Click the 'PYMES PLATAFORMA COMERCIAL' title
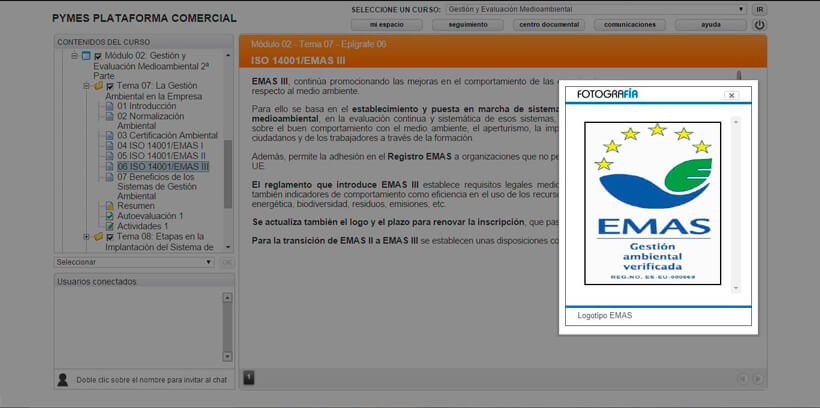Image resolution: width=820 pixels, height=408 pixels. click(144, 18)
